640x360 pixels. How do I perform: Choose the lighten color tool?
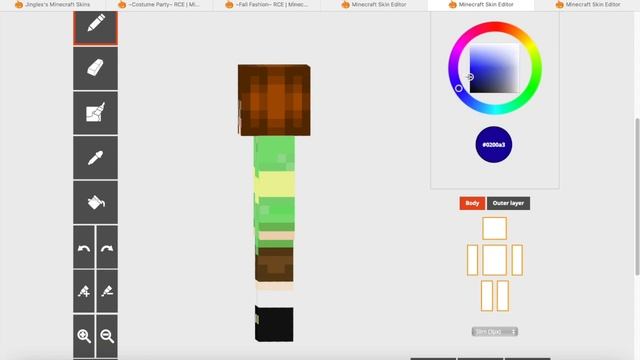click(x=84, y=291)
